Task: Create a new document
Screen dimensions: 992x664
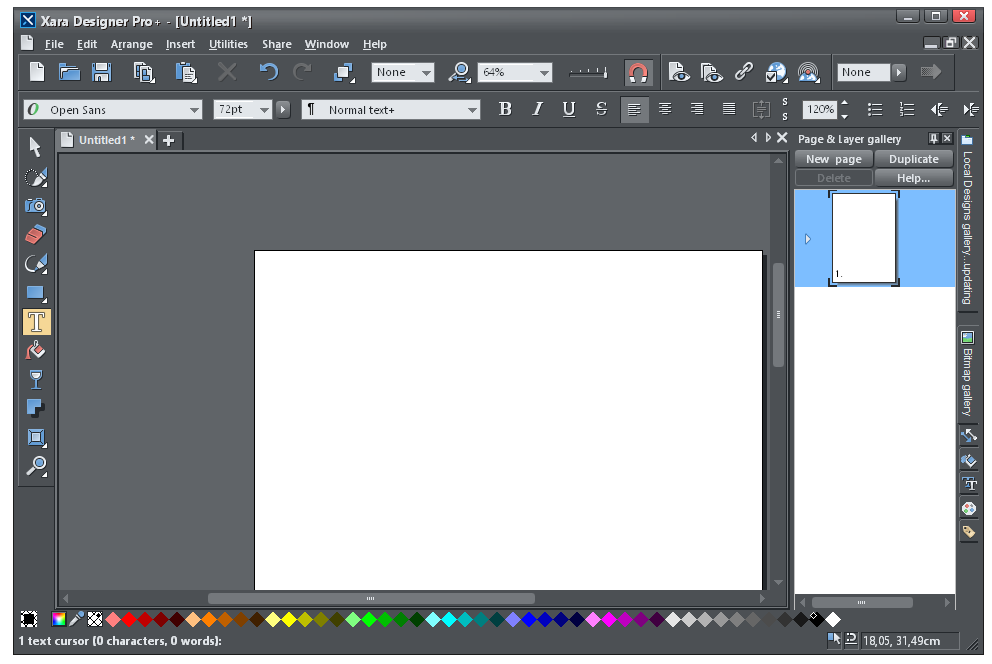Action: (37, 72)
